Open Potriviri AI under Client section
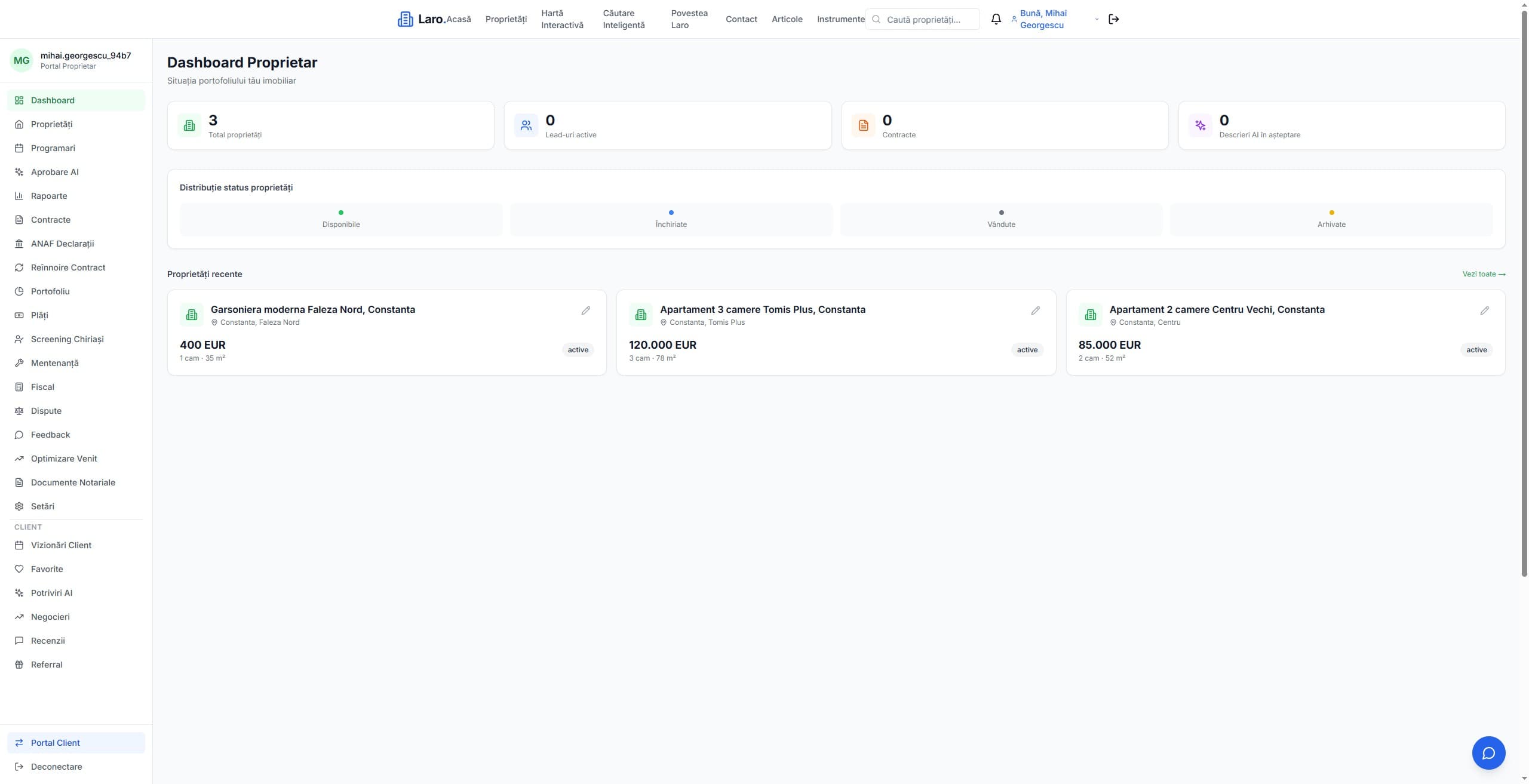 [52, 592]
